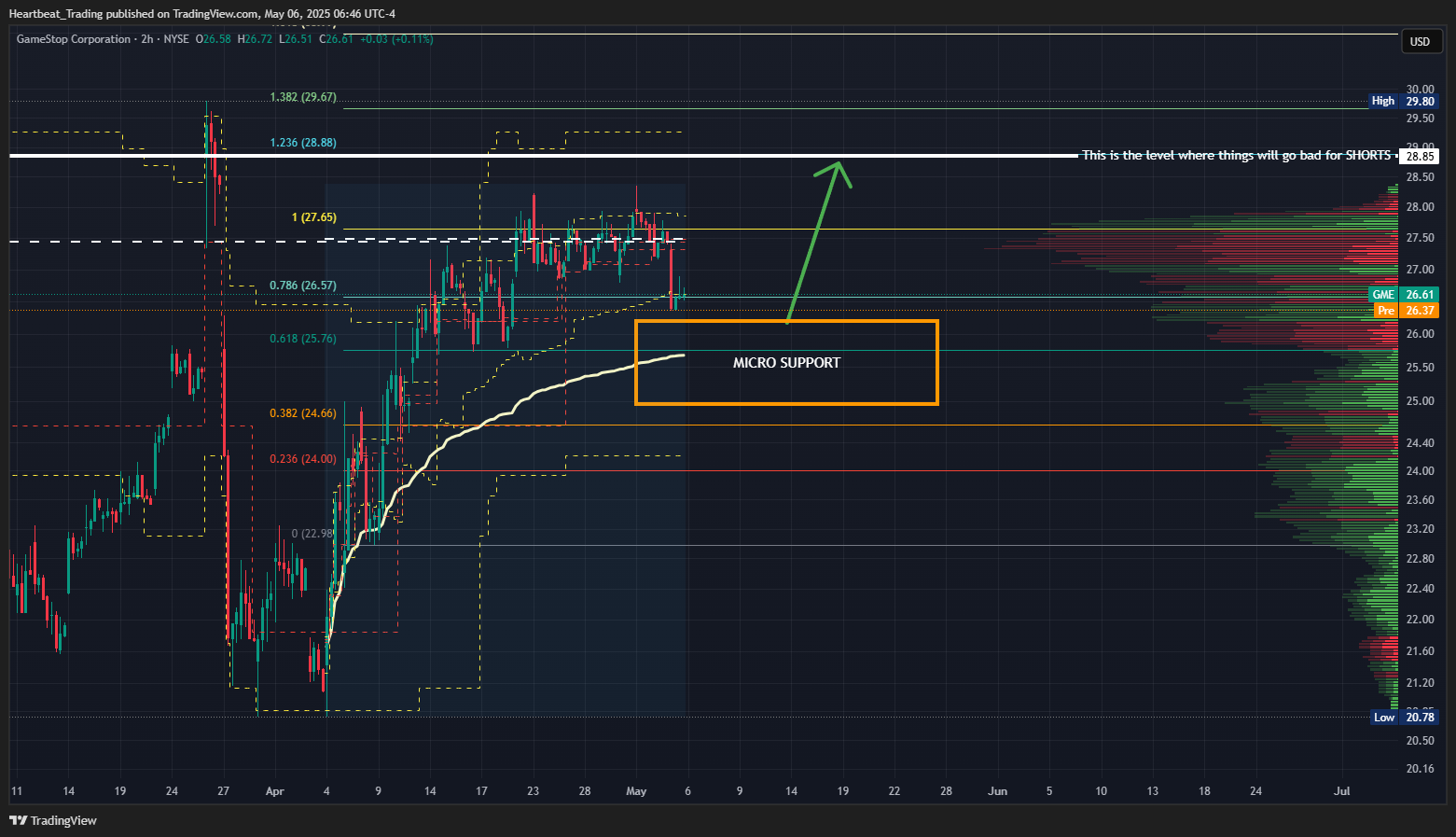1456x837 pixels.
Task: Click Fibonacci level label 1 (27.65)
Action: pos(314,217)
